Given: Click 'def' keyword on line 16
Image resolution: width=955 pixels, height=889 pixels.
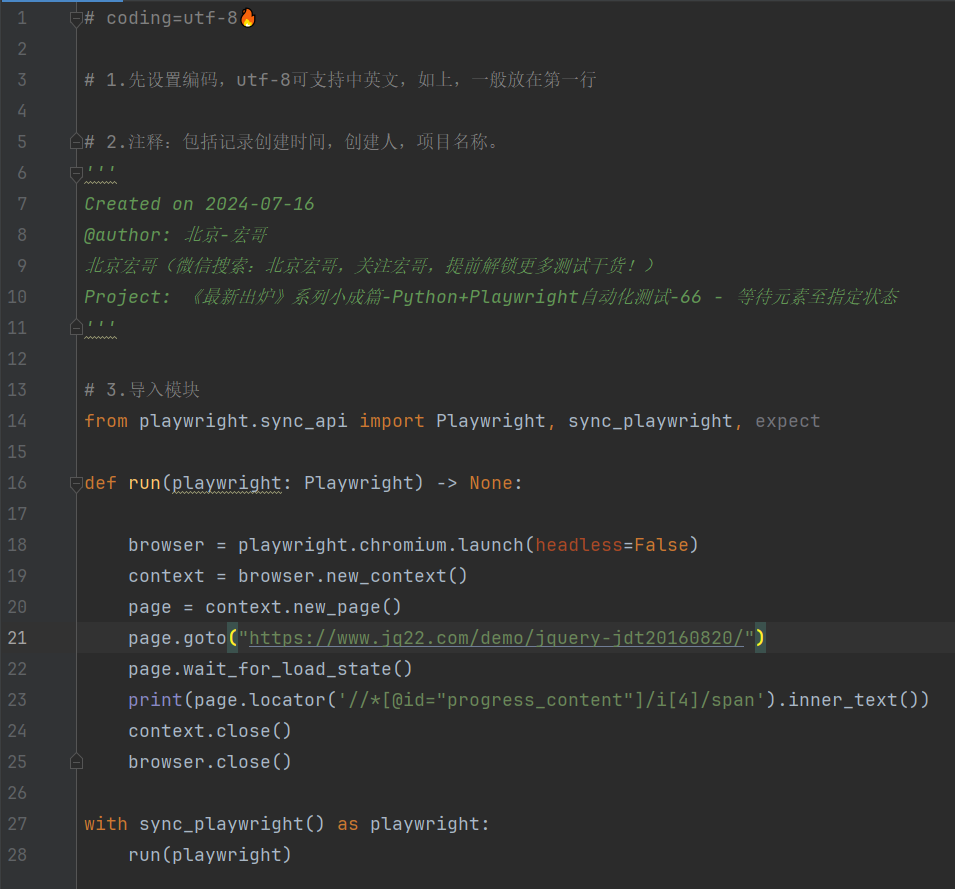Looking at the screenshot, I should tap(100, 483).
